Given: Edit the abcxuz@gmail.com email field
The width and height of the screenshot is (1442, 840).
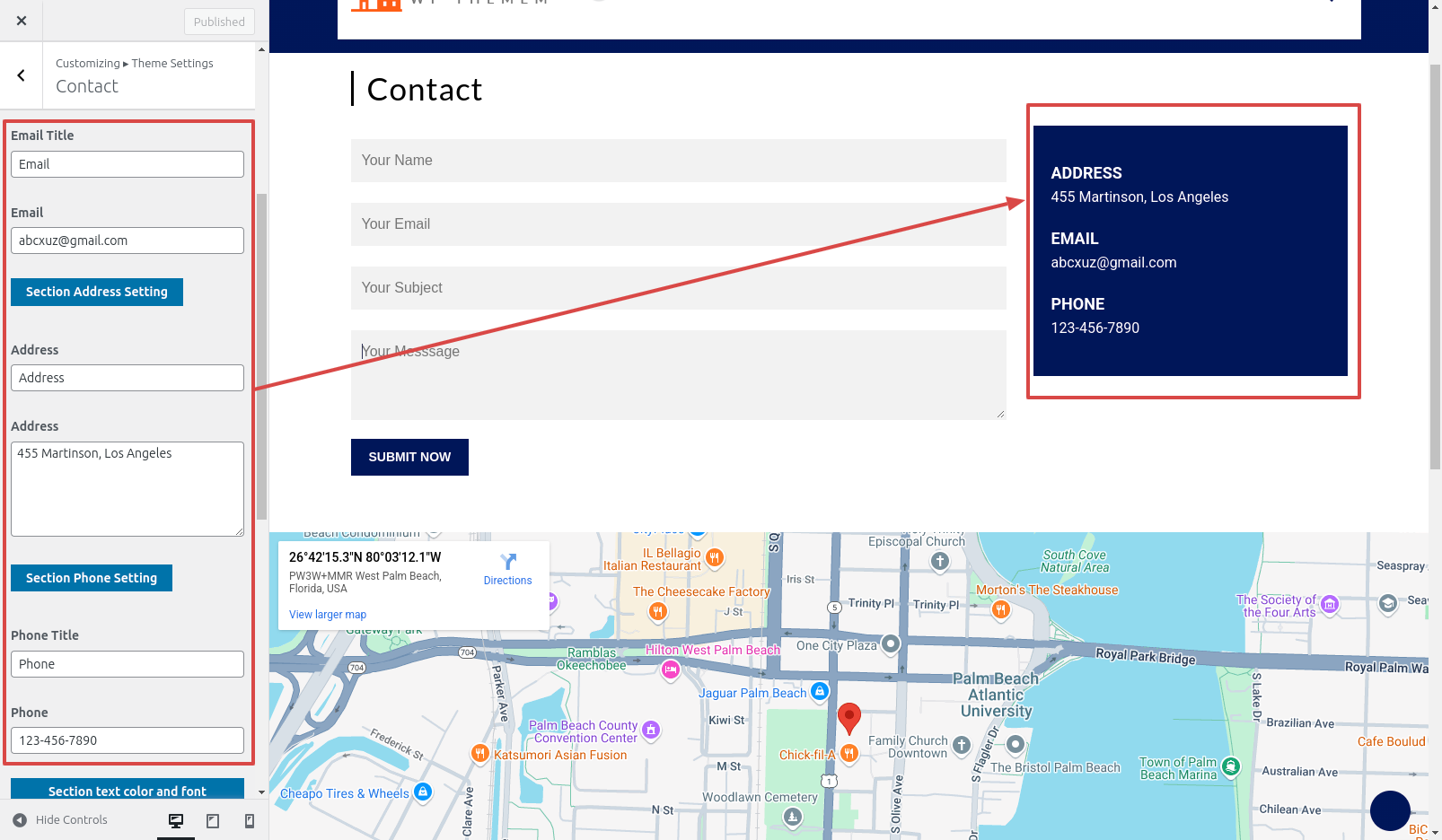Looking at the screenshot, I should (127, 241).
